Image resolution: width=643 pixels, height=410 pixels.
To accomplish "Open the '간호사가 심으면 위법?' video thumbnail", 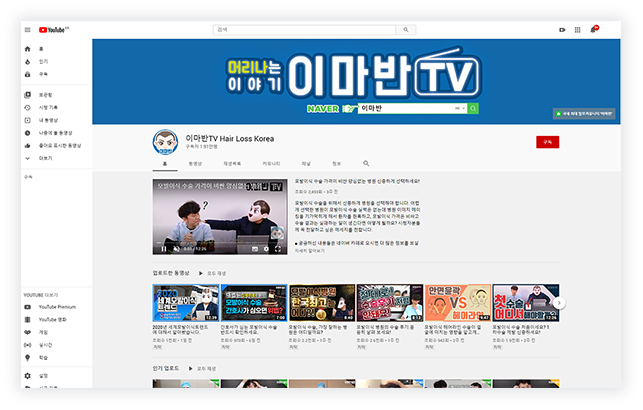I will (x=254, y=303).
